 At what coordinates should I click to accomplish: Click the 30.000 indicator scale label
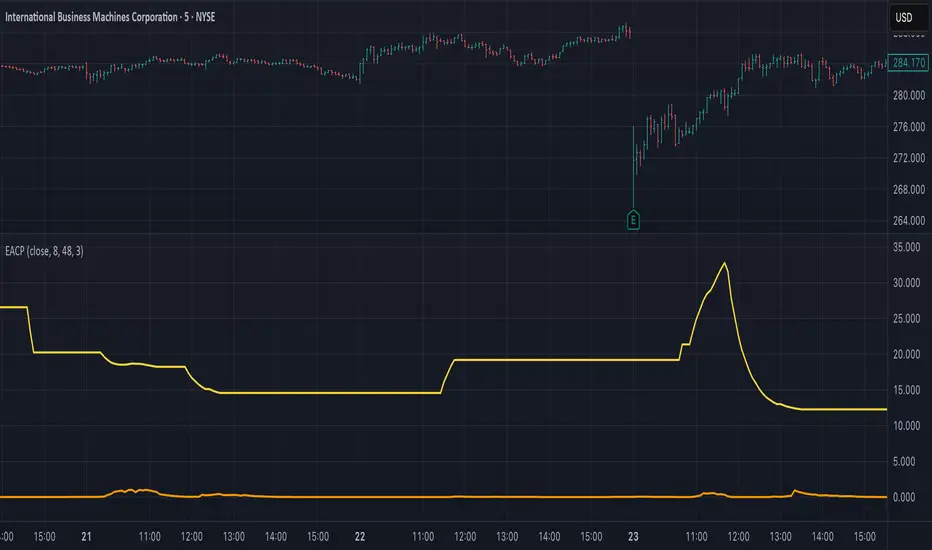tap(909, 282)
